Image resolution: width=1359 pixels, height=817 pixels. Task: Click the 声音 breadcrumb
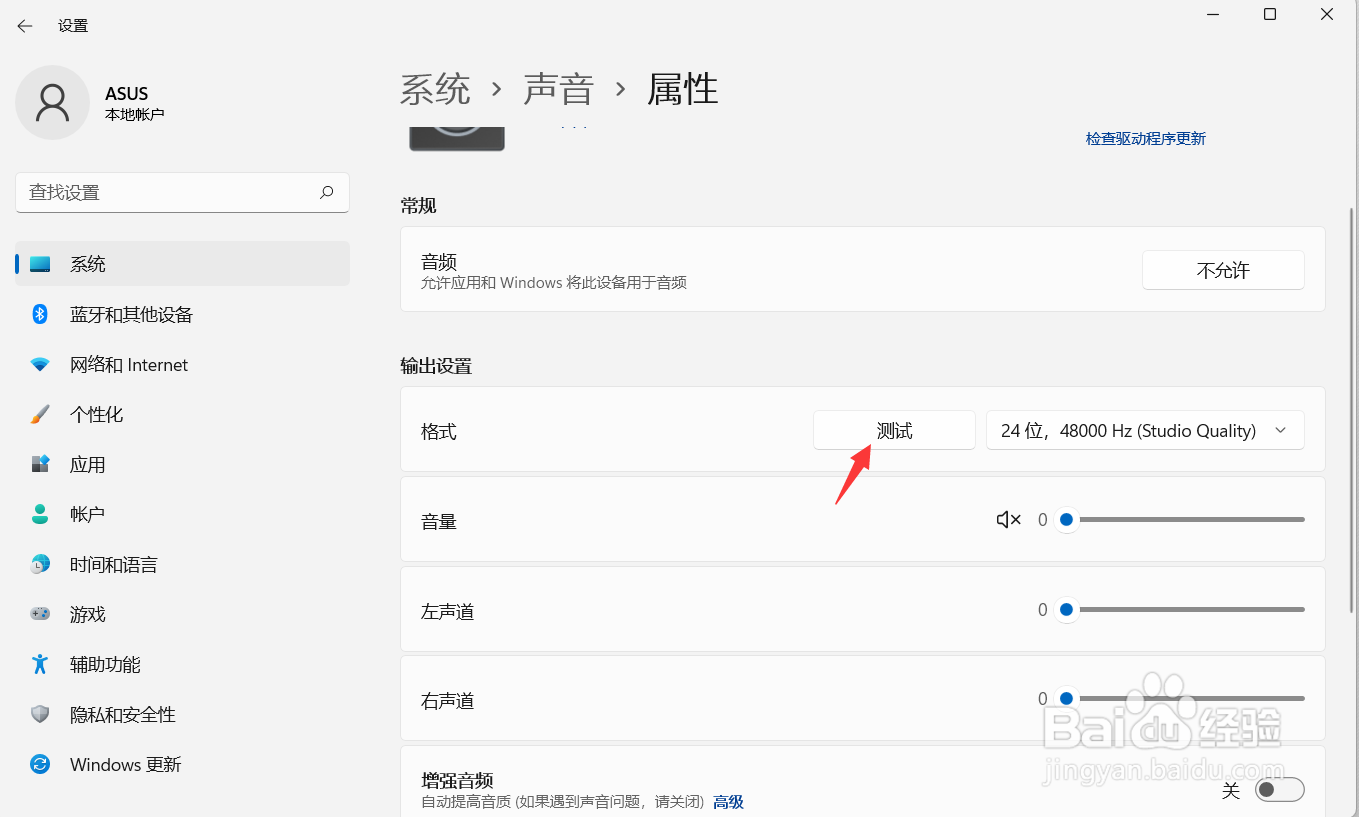coord(559,89)
